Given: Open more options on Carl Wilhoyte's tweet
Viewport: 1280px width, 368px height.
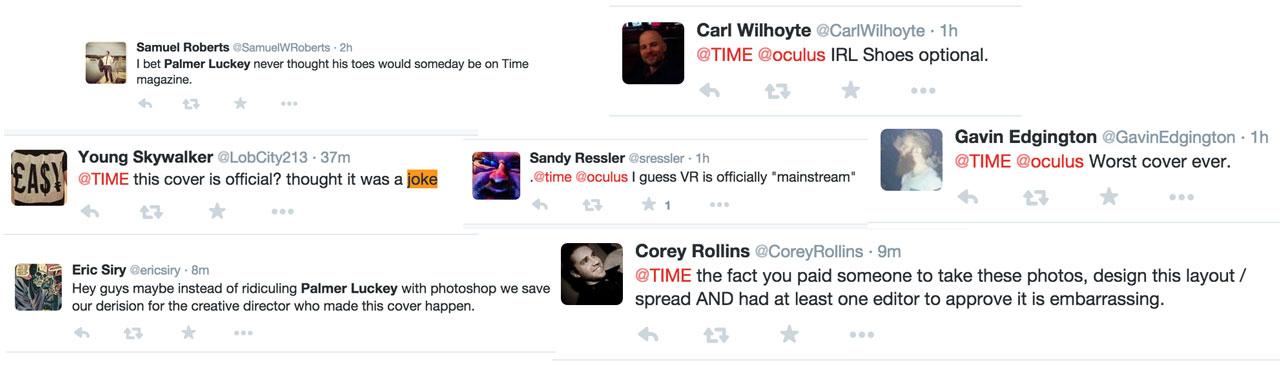Looking at the screenshot, I should [x=923, y=91].
